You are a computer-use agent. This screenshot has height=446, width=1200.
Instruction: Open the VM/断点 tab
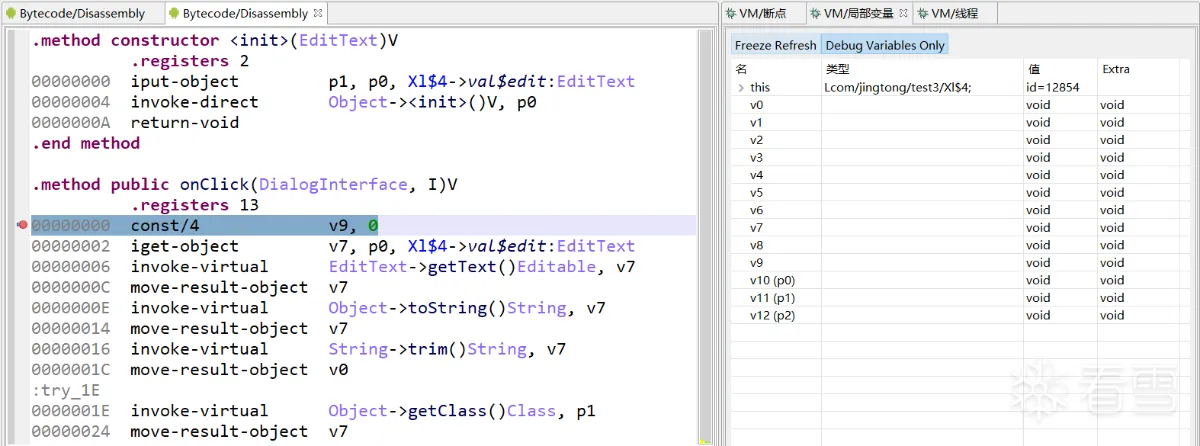point(762,13)
